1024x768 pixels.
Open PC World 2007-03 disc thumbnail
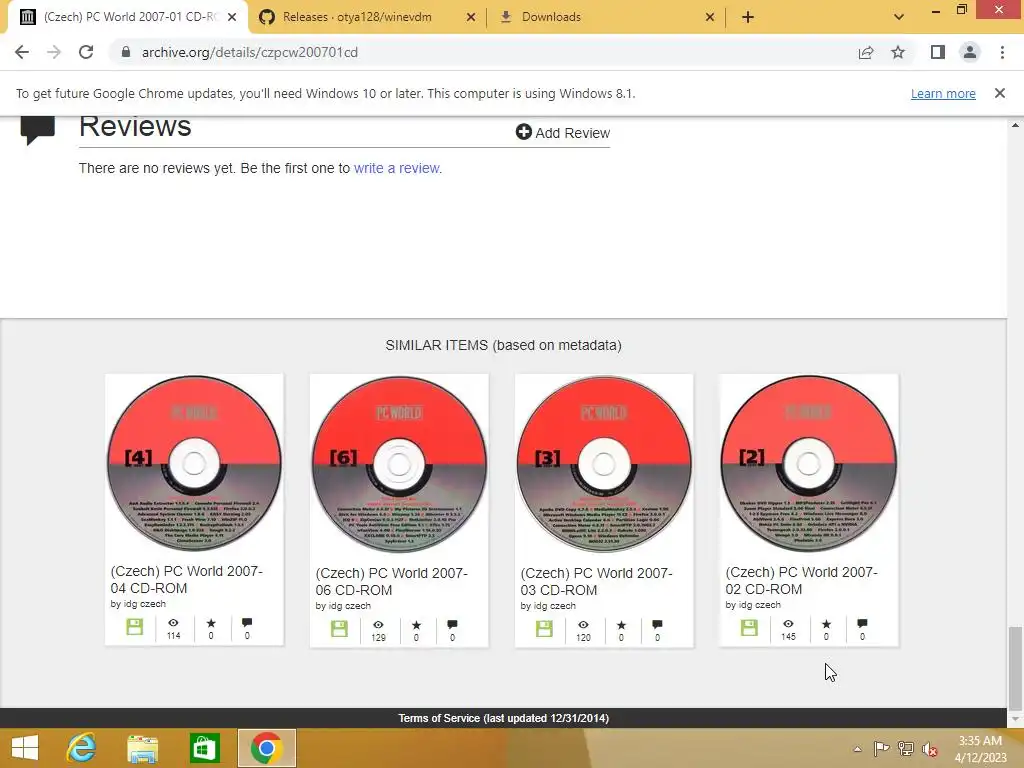(604, 464)
